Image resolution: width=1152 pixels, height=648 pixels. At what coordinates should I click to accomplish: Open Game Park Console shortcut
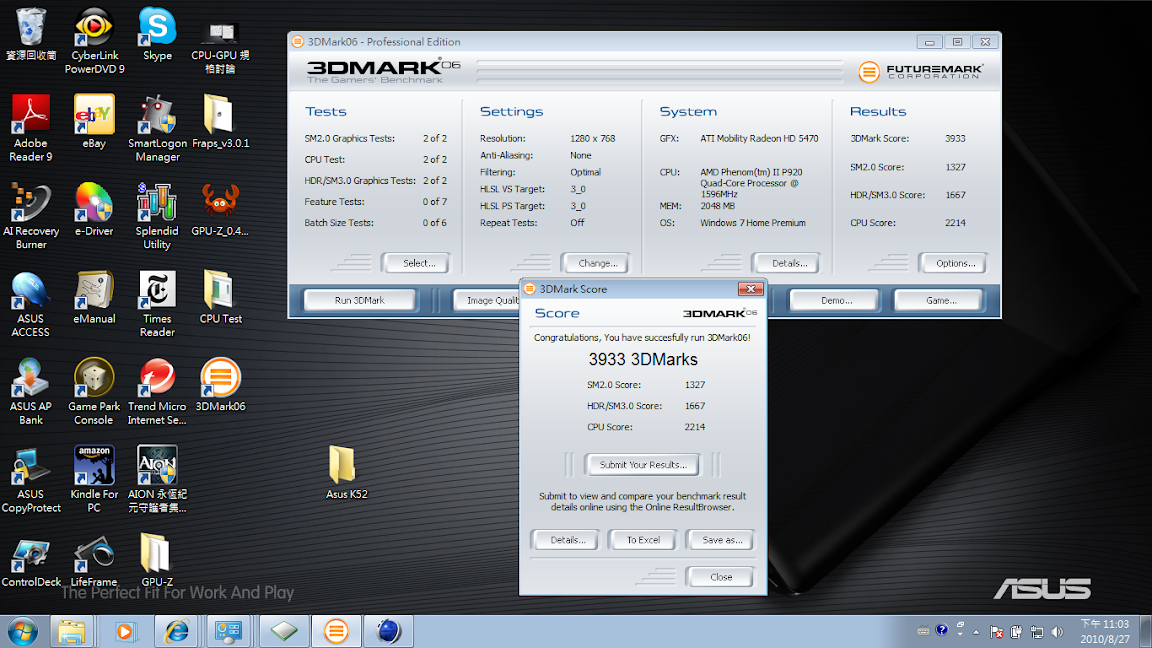coord(94,392)
